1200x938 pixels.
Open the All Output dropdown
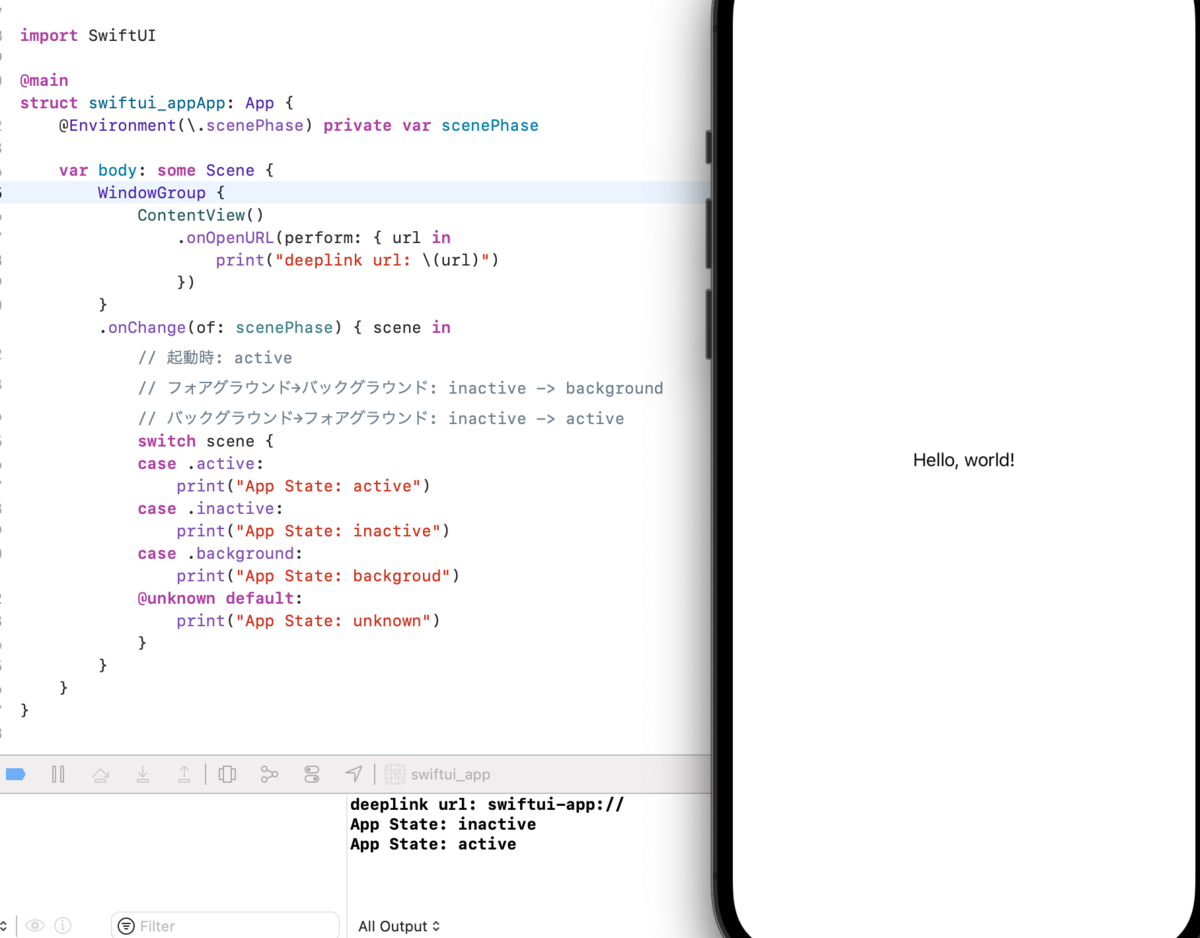[x=399, y=926]
